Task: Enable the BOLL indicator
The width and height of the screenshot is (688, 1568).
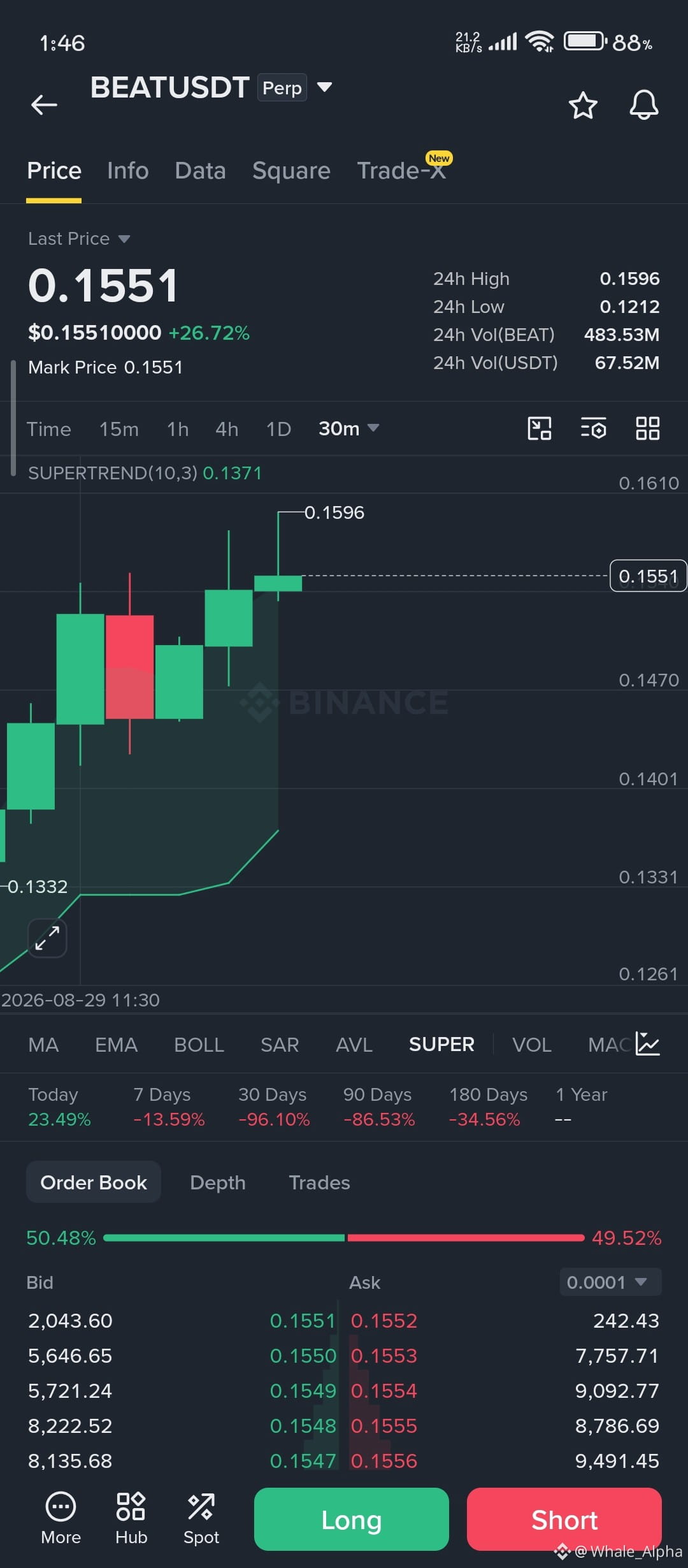Action: [199, 1044]
